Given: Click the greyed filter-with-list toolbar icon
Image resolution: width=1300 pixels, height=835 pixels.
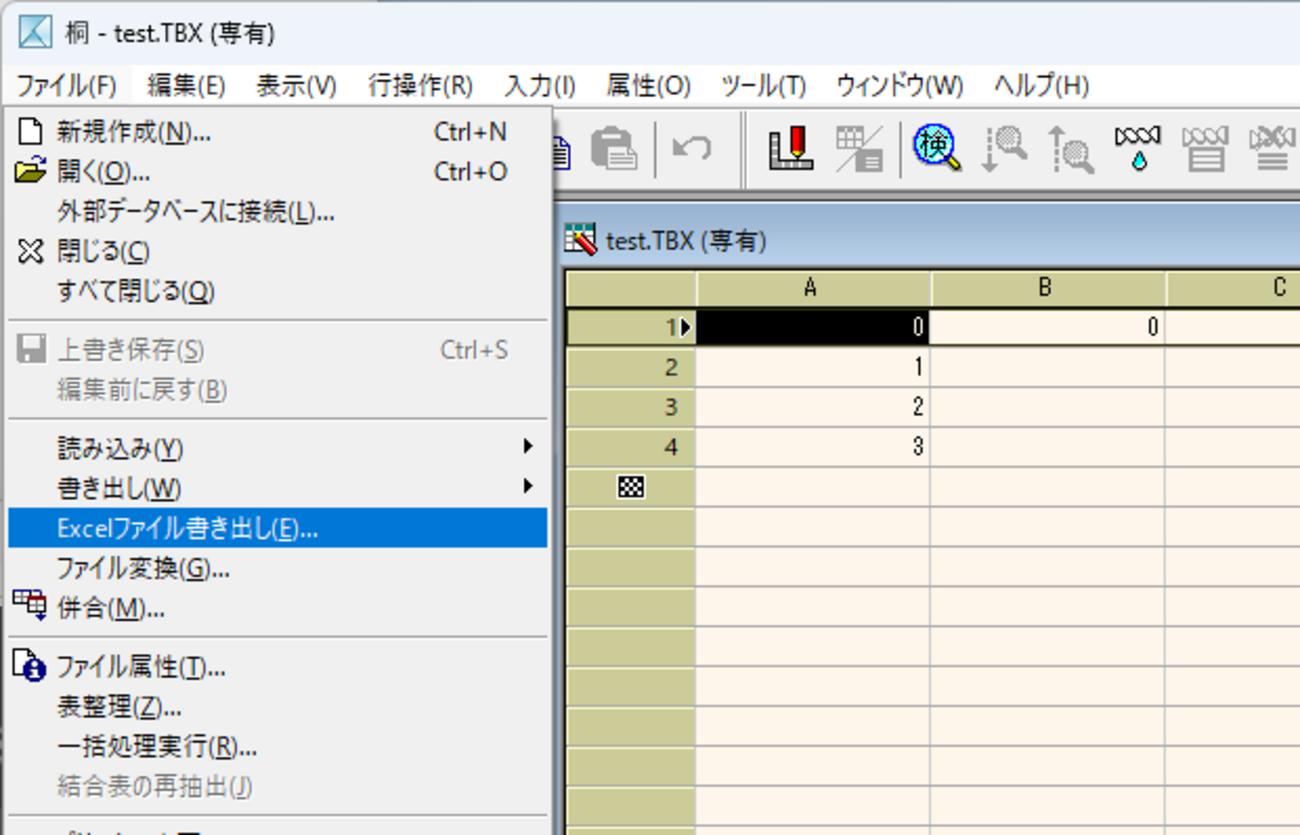Looking at the screenshot, I should click(x=1204, y=149).
